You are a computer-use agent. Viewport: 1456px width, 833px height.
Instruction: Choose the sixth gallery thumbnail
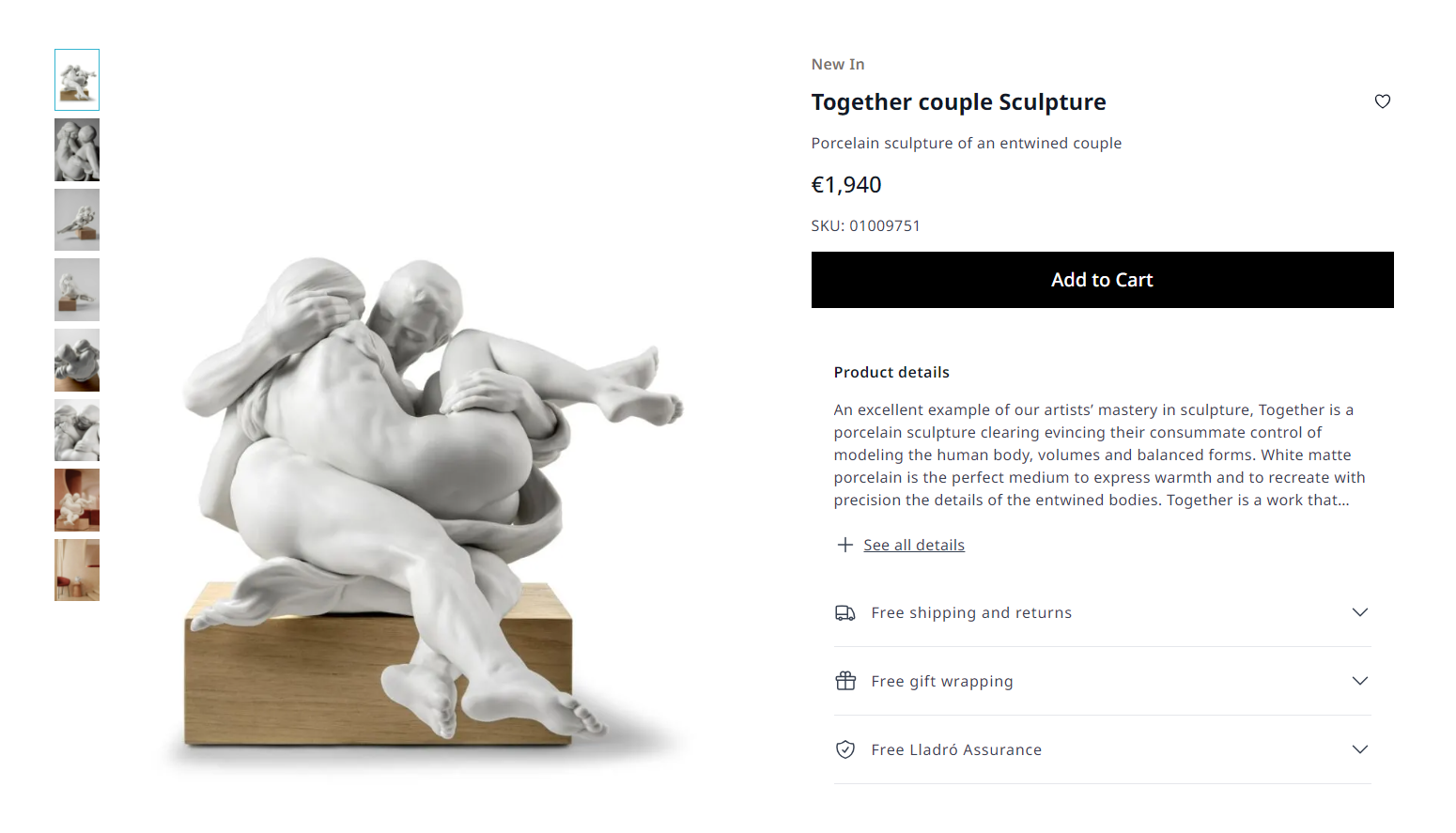pos(77,430)
